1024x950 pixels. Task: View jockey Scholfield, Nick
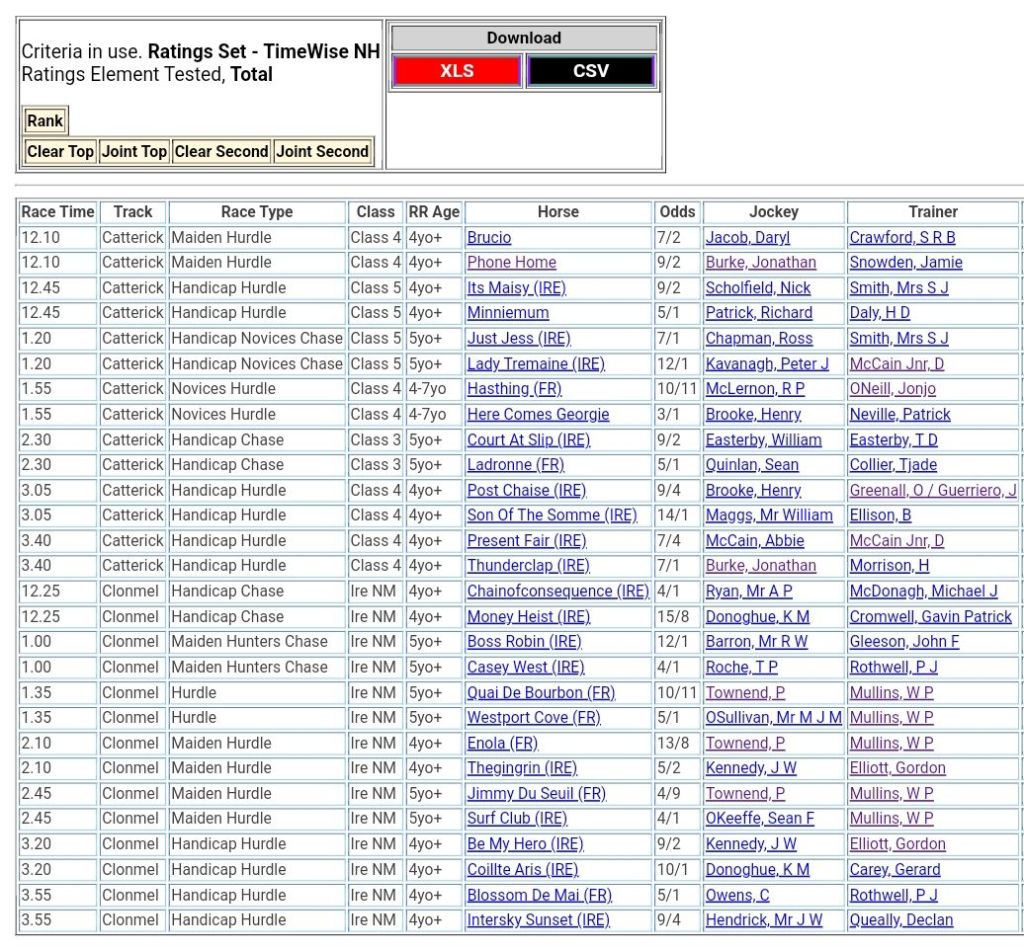(x=758, y=288)
